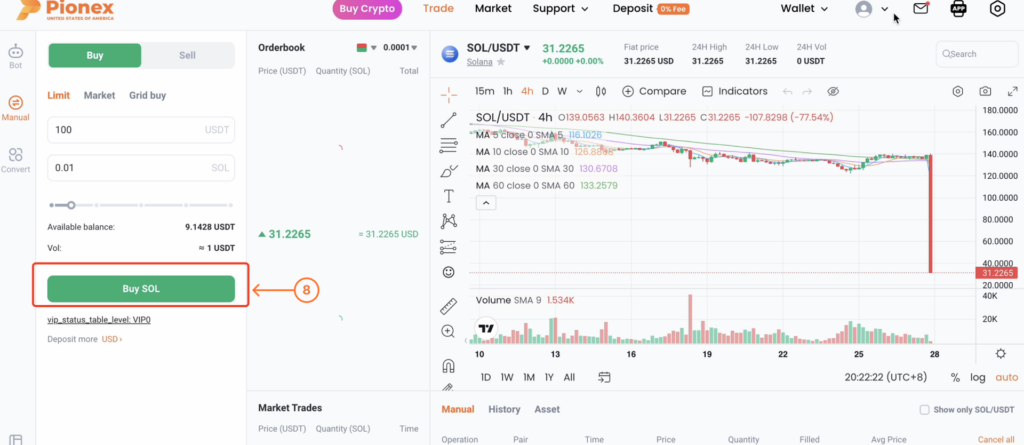Click the order amount percentage slider
This screenshot has width=1024, height=445.
tap(141, 205)
